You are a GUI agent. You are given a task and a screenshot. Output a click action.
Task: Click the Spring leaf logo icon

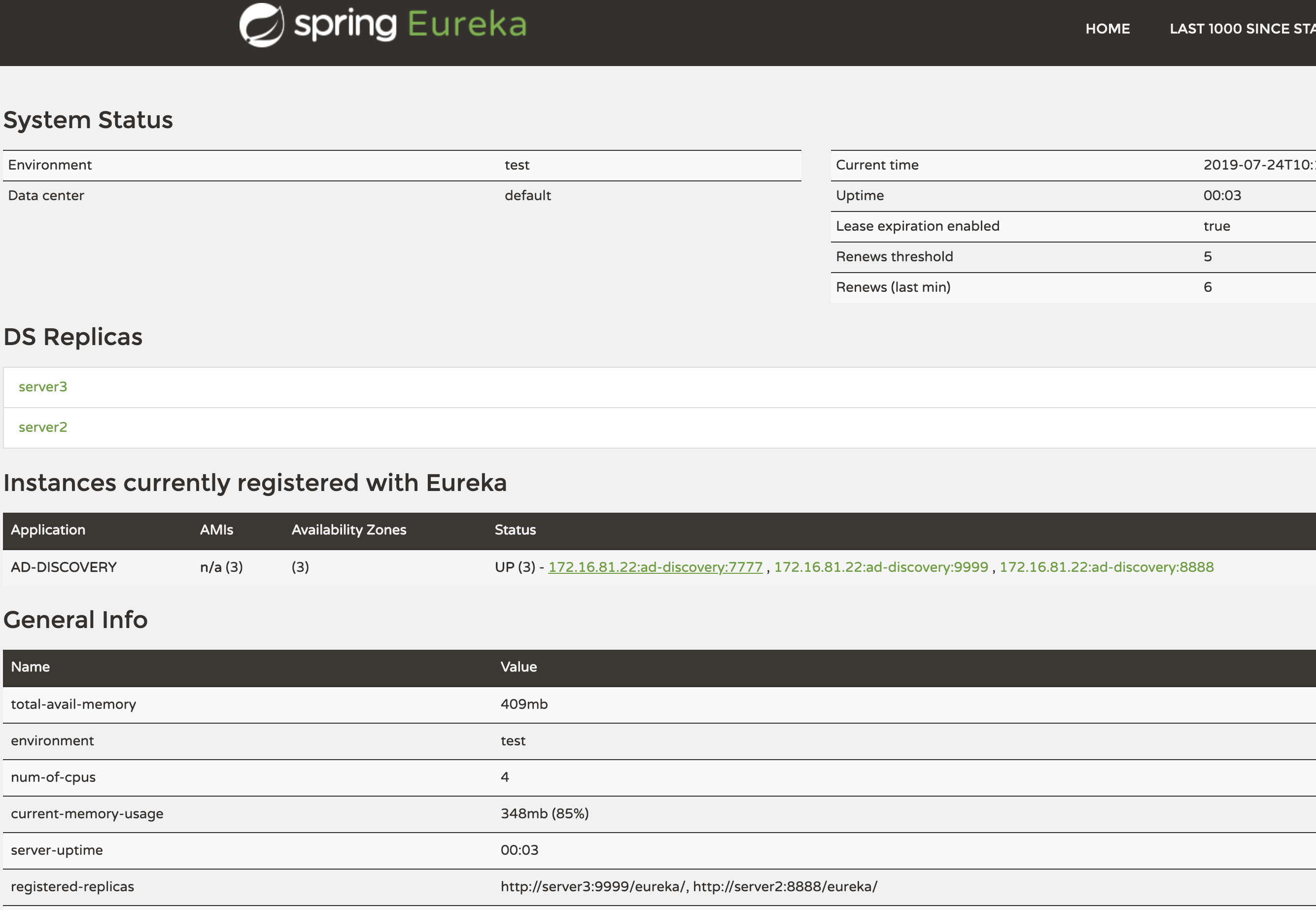(261, 25)
